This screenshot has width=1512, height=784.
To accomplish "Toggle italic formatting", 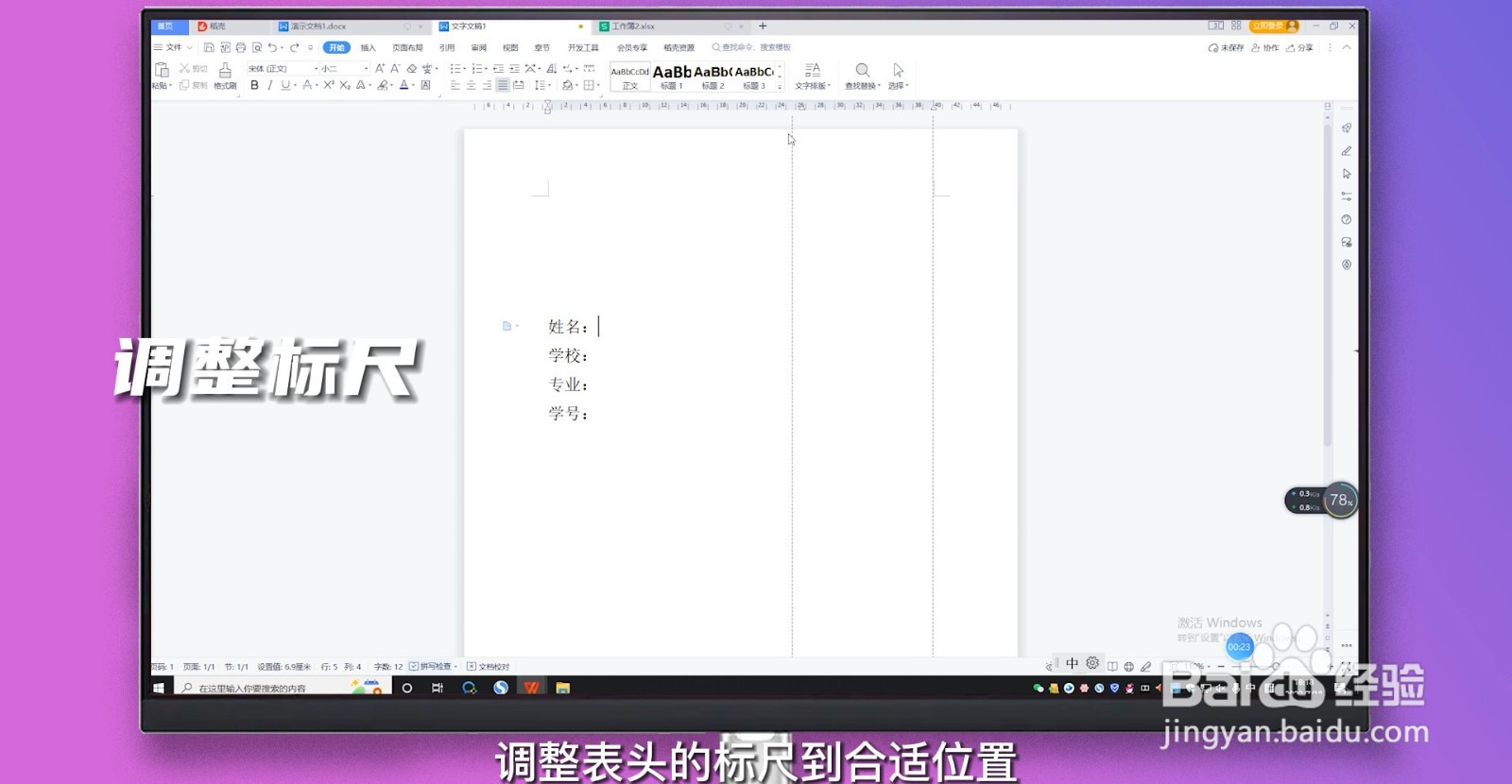I will pos(270,85).
